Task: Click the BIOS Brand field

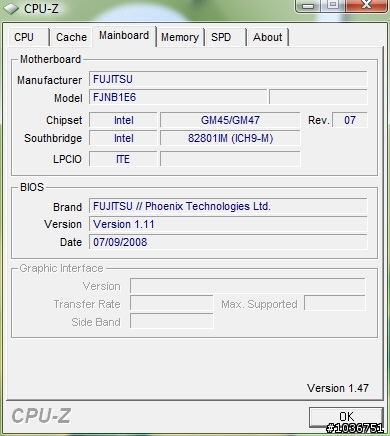Action: tap(228, 206)
